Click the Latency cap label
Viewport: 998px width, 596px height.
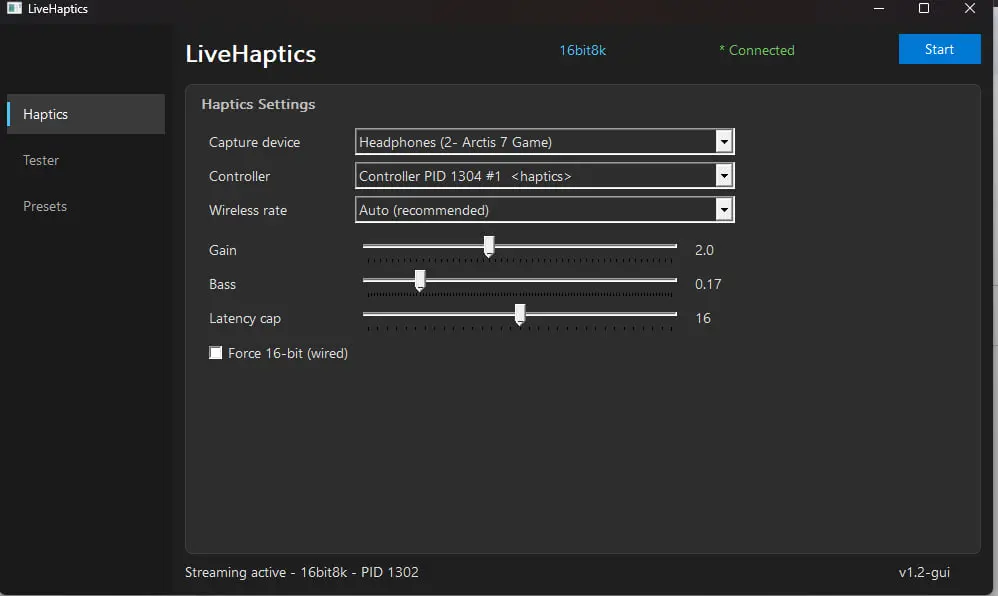(x=245, y=318)
